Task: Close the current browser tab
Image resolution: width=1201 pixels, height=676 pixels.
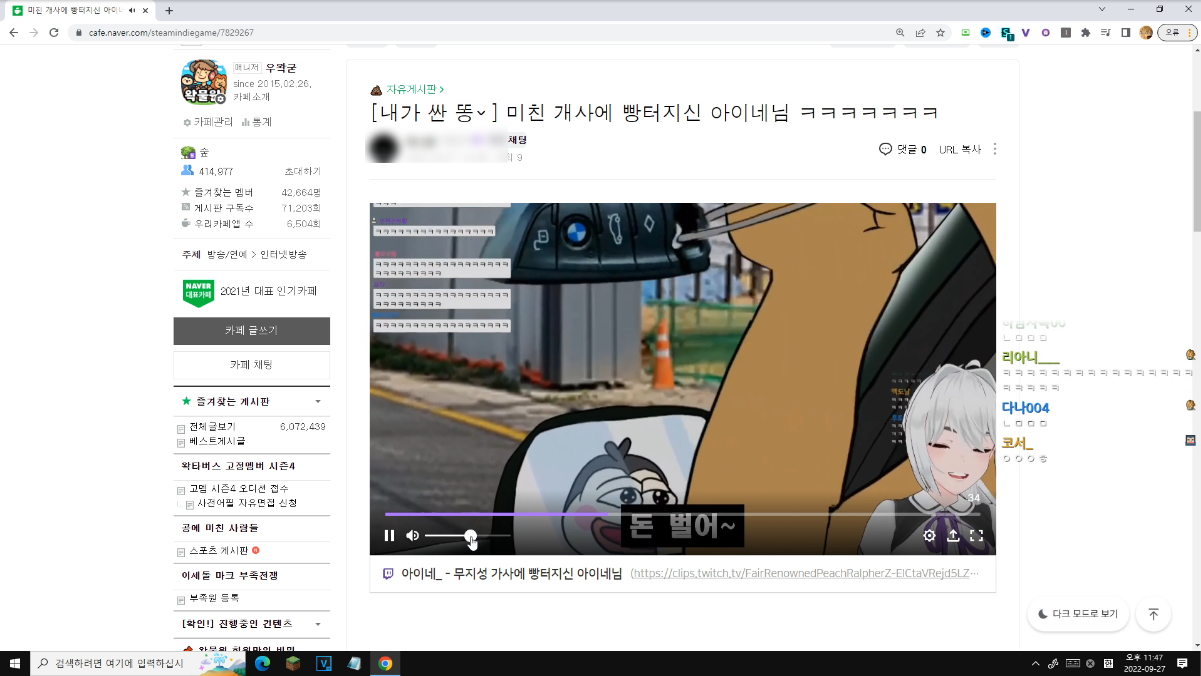Action: 146,10
